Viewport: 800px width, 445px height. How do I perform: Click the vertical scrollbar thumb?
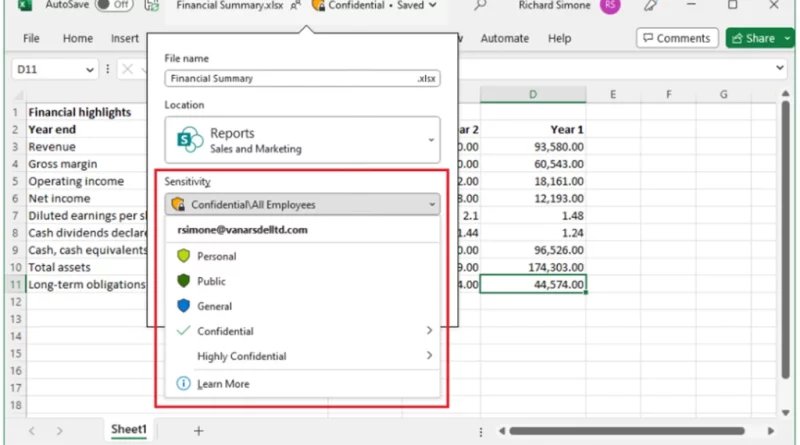pyautogui.click(x=786, y=240)
